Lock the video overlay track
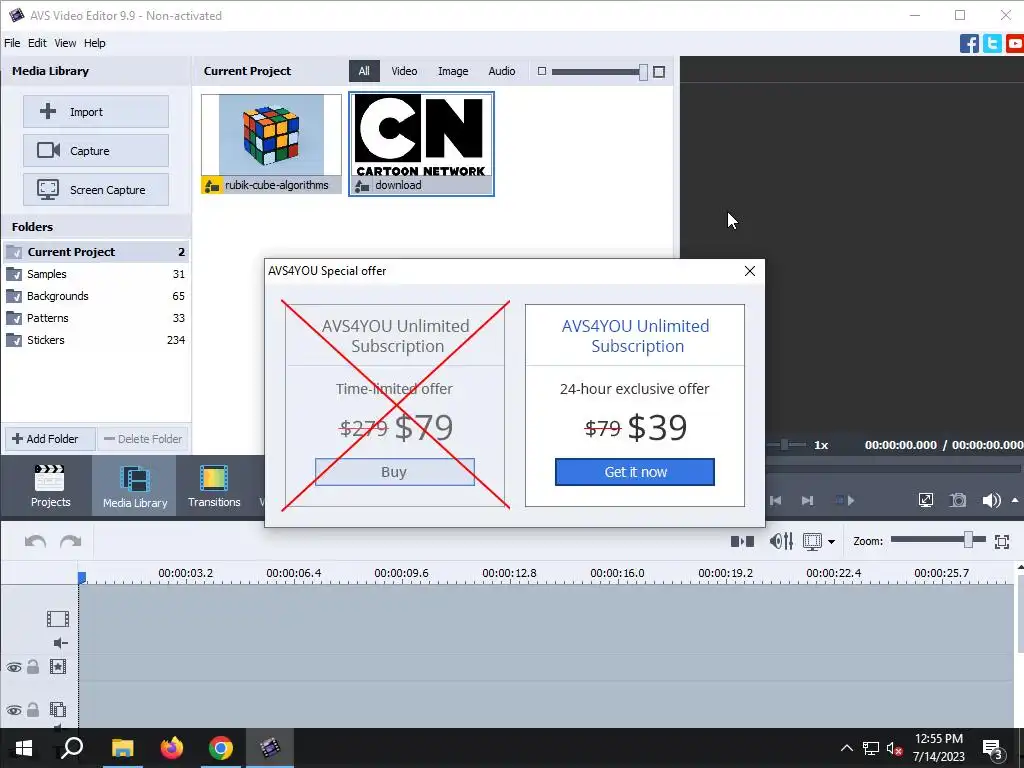This screenshot has height=768, width=1024. coord(33,710)
